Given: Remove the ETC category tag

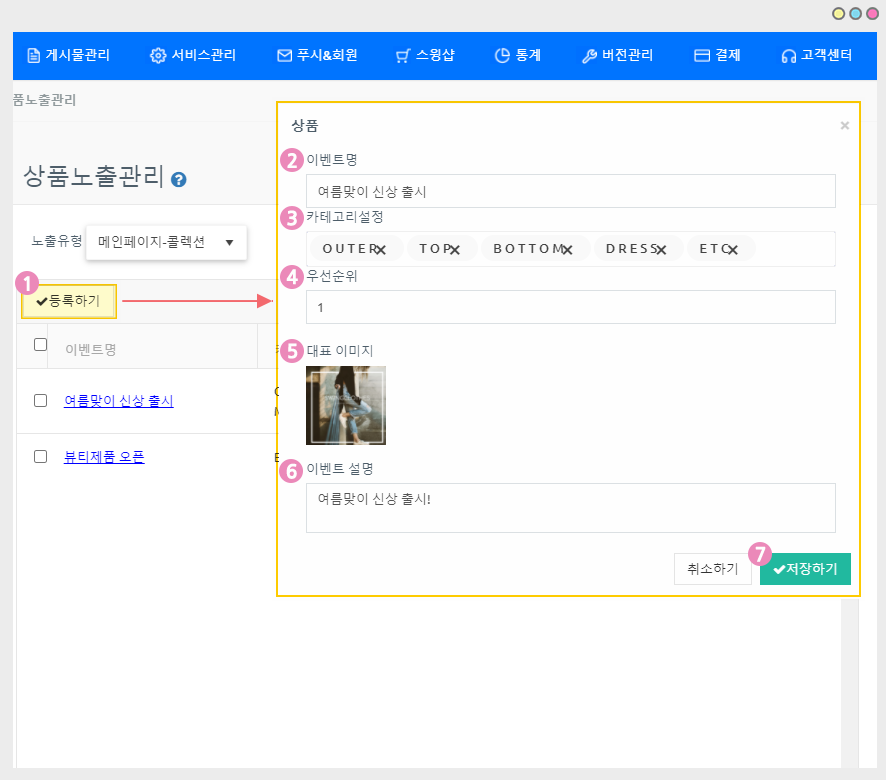Looking at the screenshot, I should tap(732, 250).
